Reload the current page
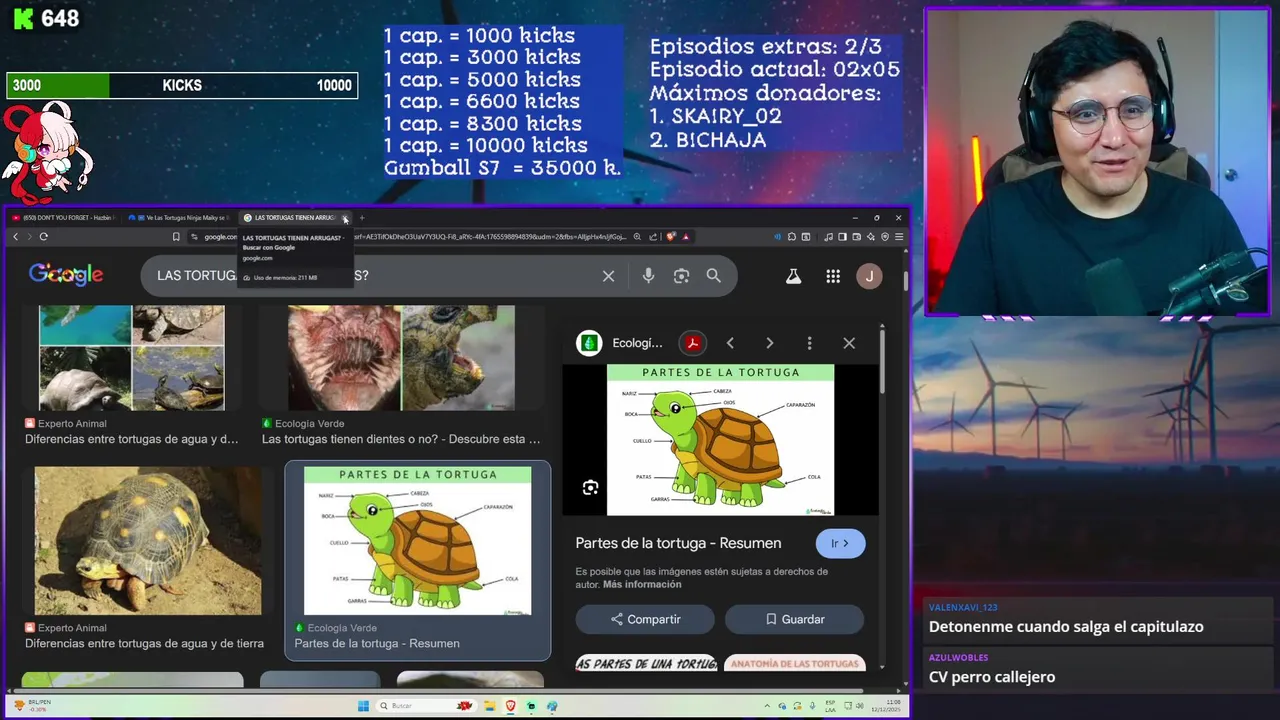The height and width of the screenshot is (720, 1280). (43, 237)
